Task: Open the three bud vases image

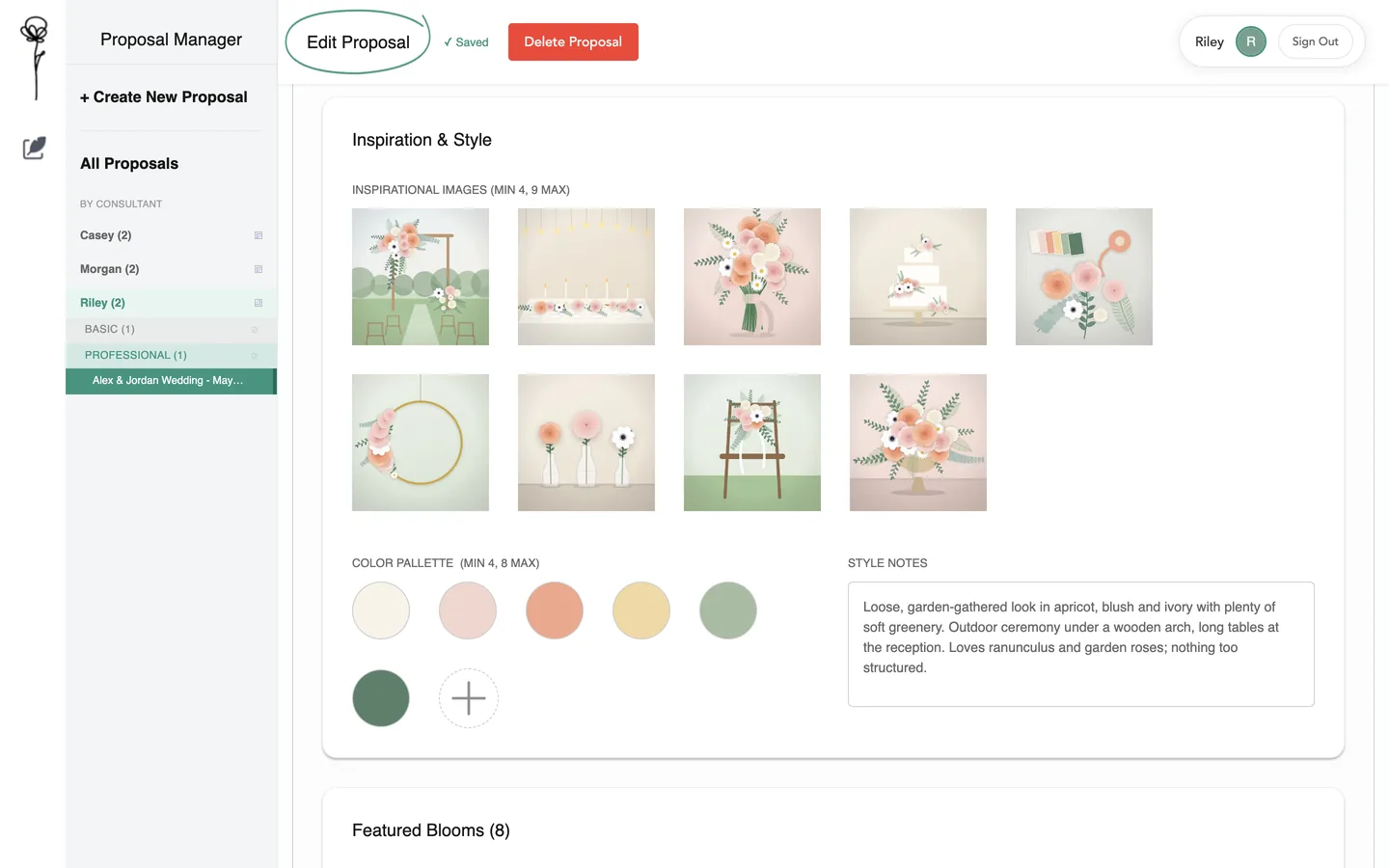Action: [x=586, y=443]
